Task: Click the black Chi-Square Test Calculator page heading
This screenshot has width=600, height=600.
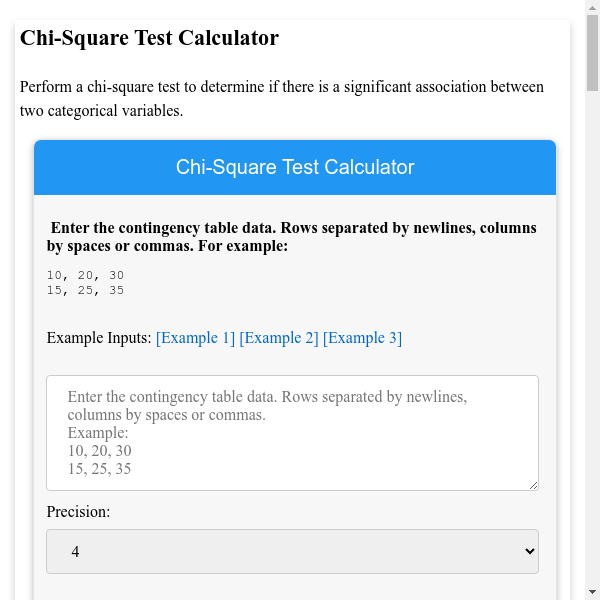Action: [149, 39]
